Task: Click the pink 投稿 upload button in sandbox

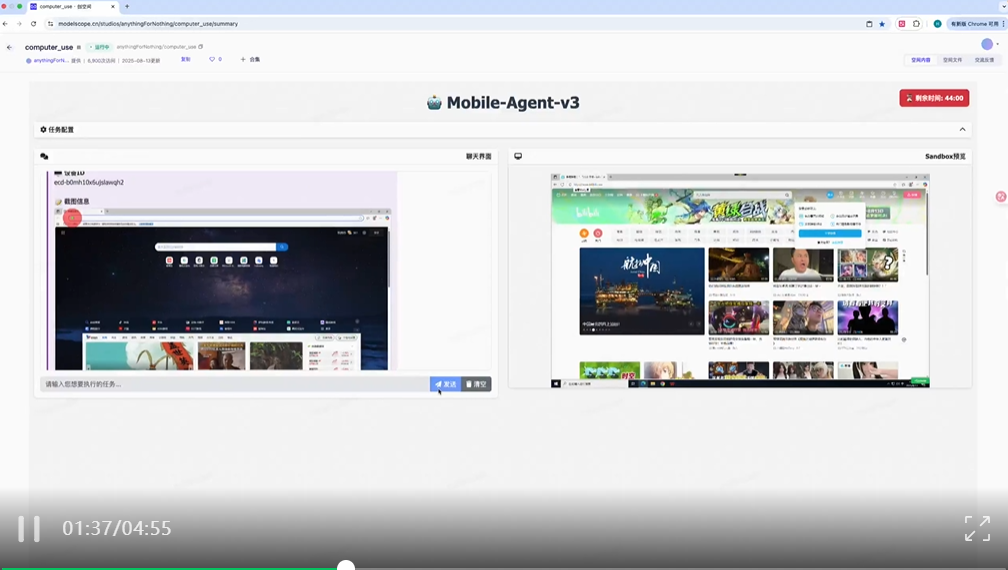Action: point(912,194)
